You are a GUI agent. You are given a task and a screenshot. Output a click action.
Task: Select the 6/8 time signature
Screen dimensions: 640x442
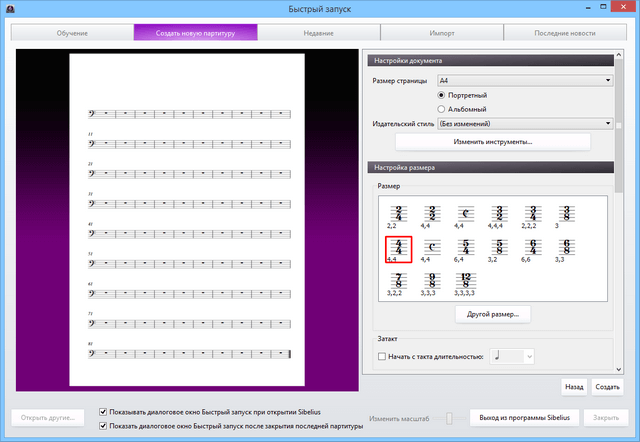[x=566, y=246]
